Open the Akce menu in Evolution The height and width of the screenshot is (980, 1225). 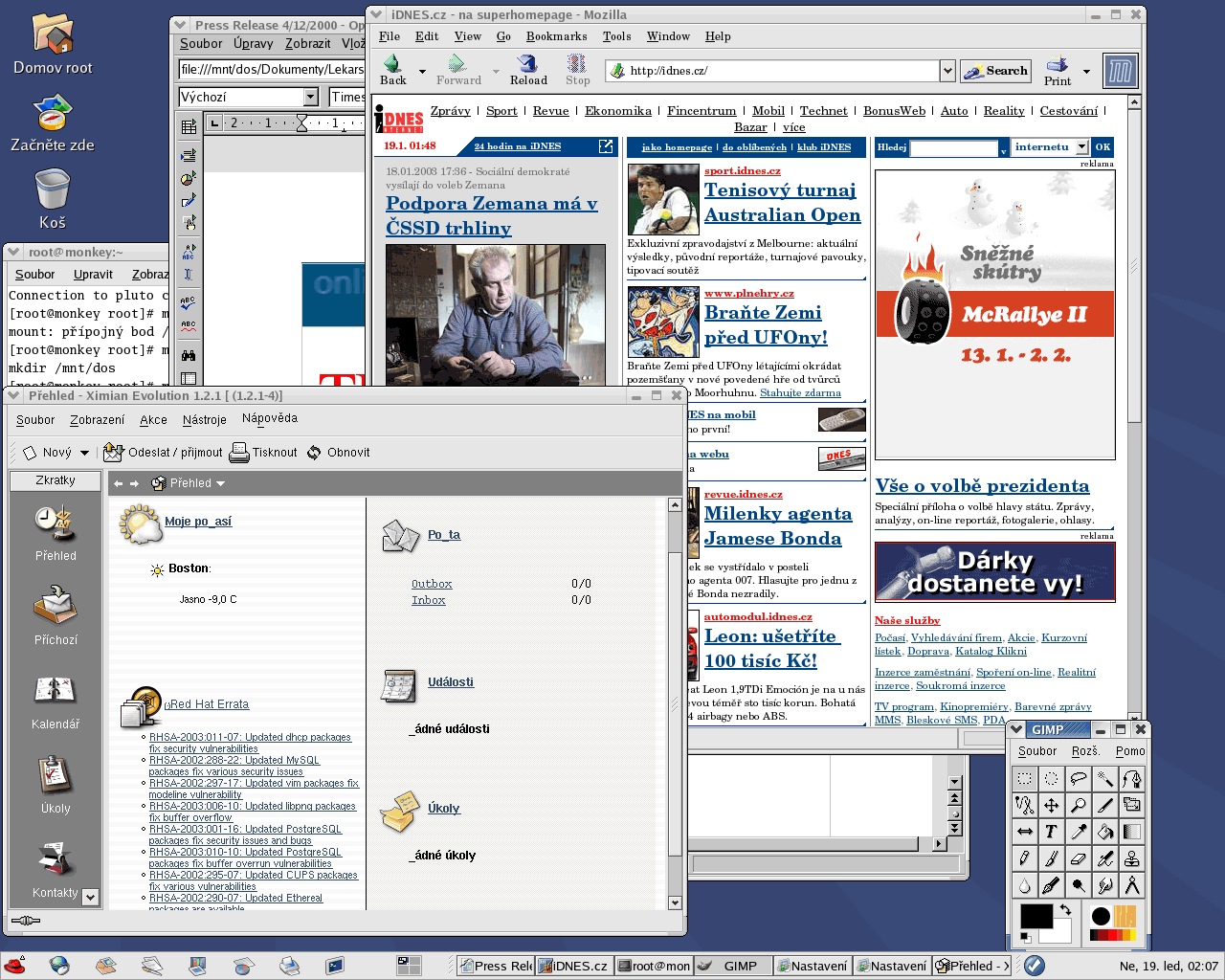153,420
